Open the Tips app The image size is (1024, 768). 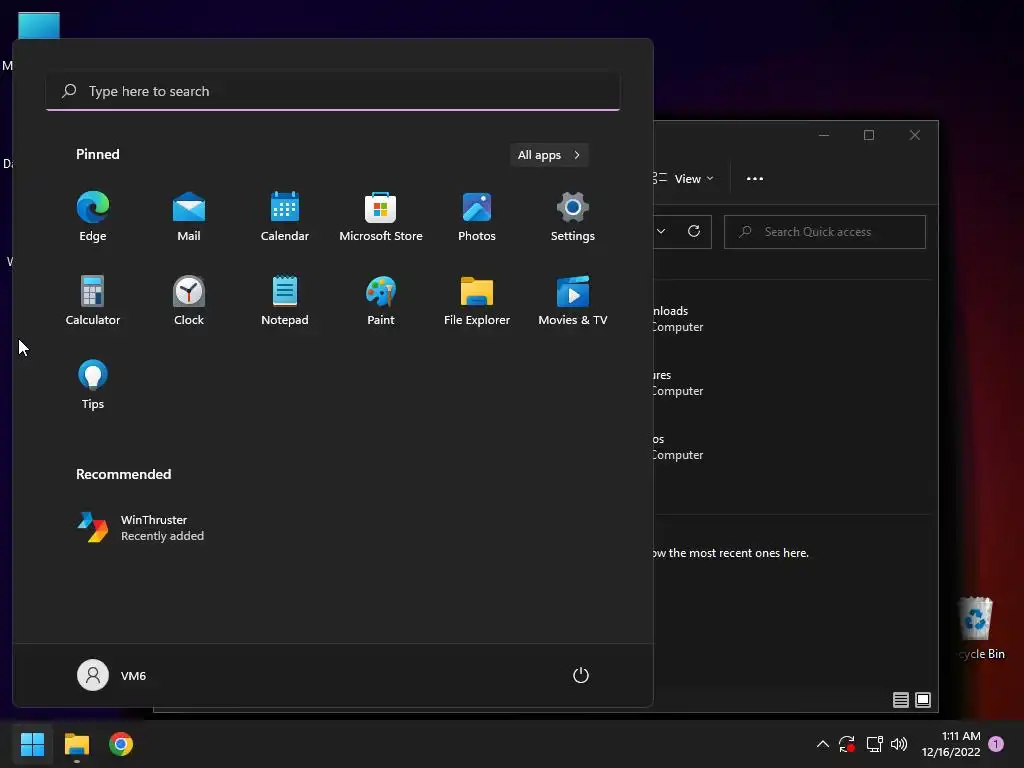[x=93, y=385]
